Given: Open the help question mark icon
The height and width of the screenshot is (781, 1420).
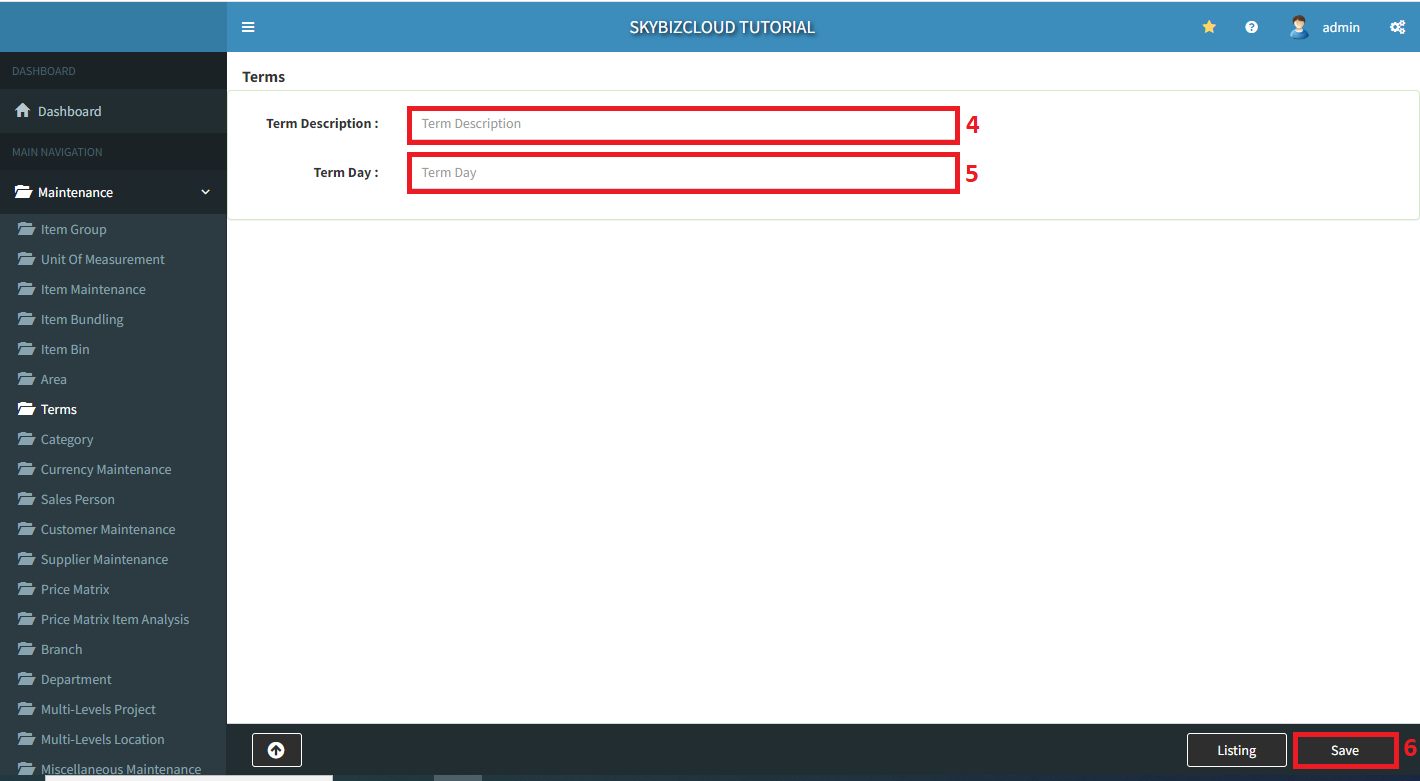Looking at the screenshot, I should pyautogui.click(x=1251, y=27).
